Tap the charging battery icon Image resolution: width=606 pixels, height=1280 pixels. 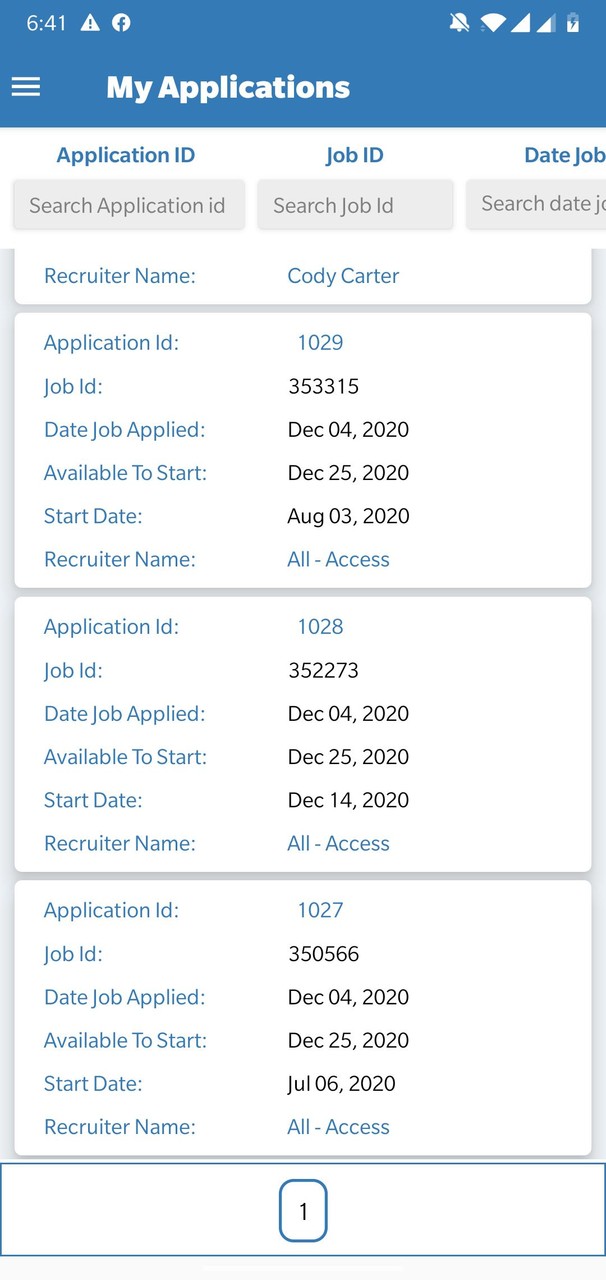pyautogui.click(x=571, y=22)
